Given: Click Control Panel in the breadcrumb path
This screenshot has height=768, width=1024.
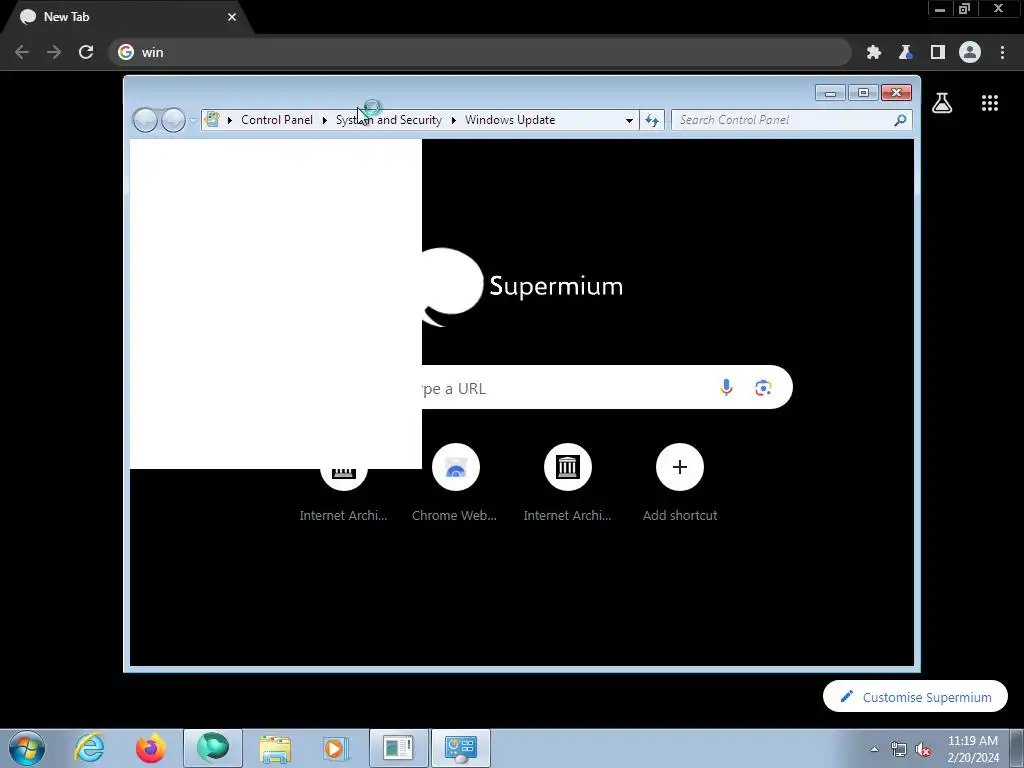Looking at the screenshot, I should tap(277, 120).
